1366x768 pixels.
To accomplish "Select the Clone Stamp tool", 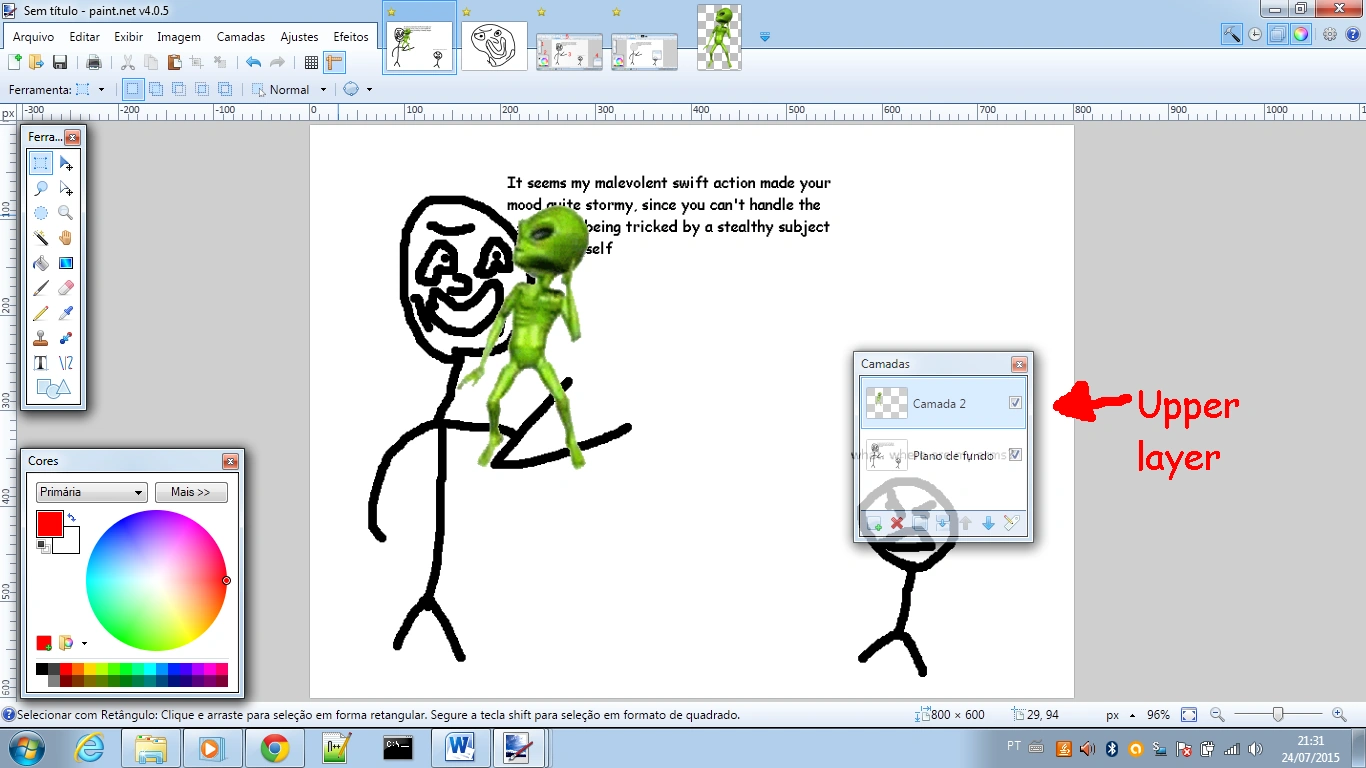I will click(x=41, y=338).
